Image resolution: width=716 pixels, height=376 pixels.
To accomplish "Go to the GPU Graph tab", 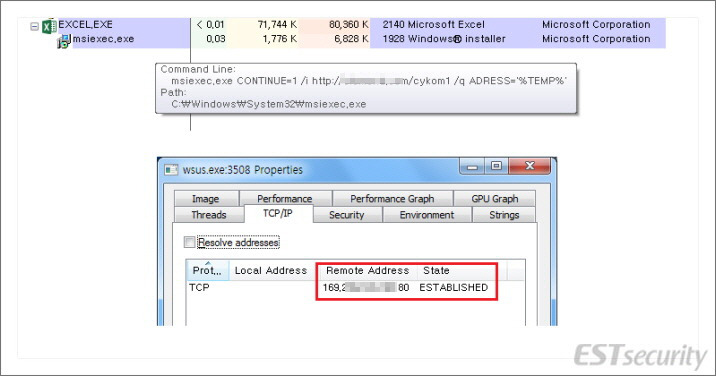I will (x=495, y=199).
